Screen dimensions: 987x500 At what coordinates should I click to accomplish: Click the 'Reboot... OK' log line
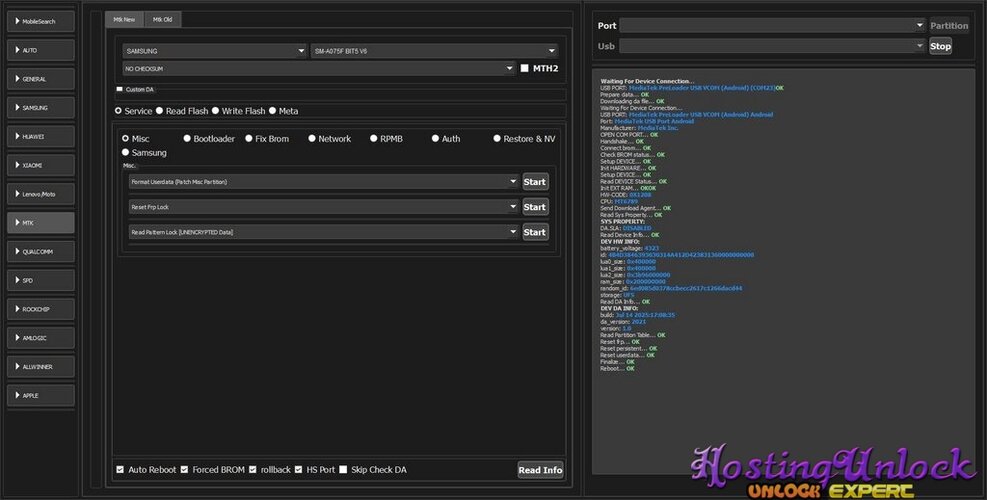[x=617, y=369]
